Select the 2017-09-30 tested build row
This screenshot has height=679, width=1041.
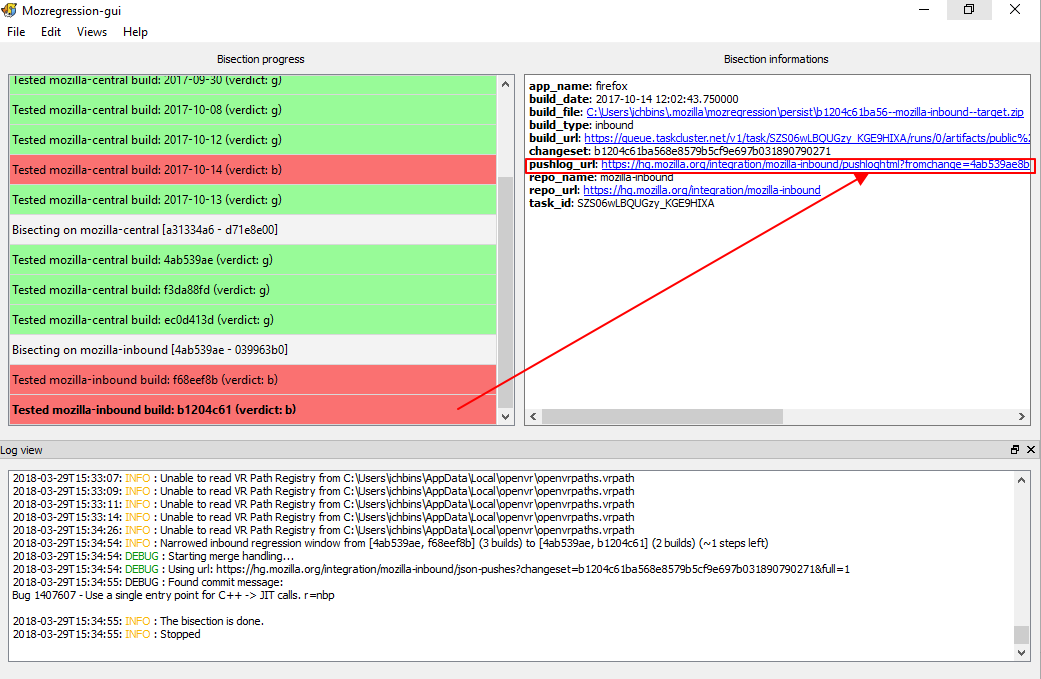(x=253, y=85)
